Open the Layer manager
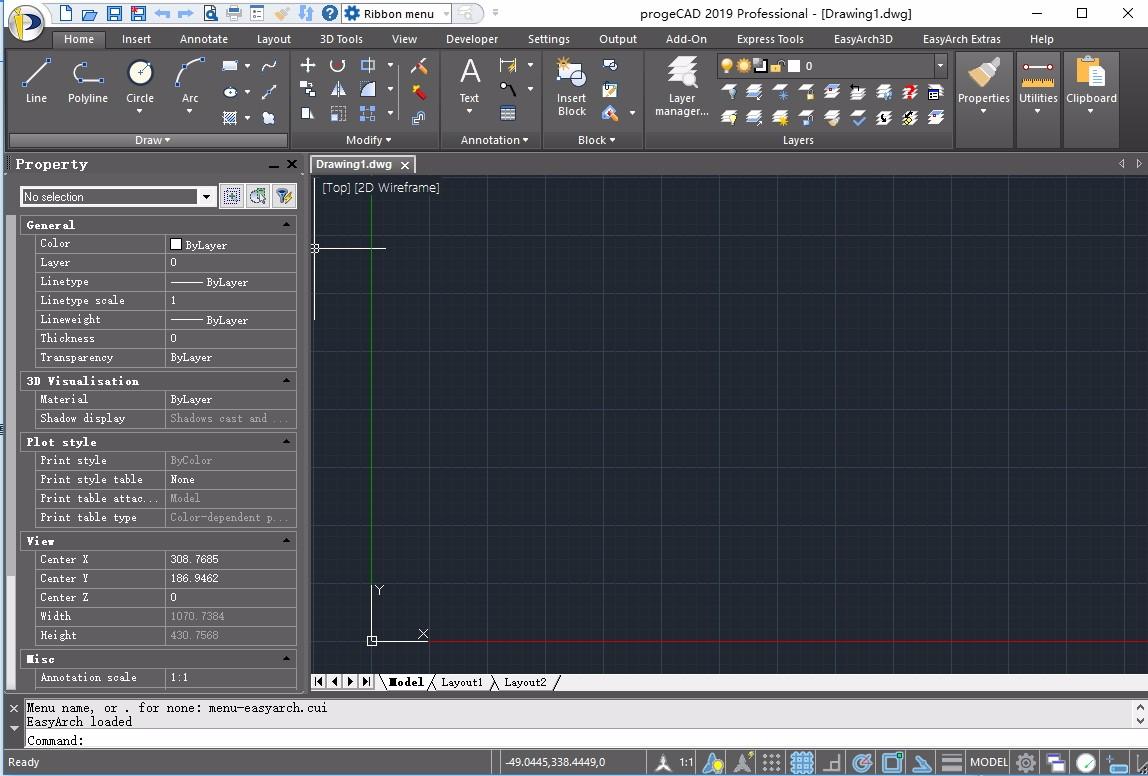1148x776 pixels. 682,86
